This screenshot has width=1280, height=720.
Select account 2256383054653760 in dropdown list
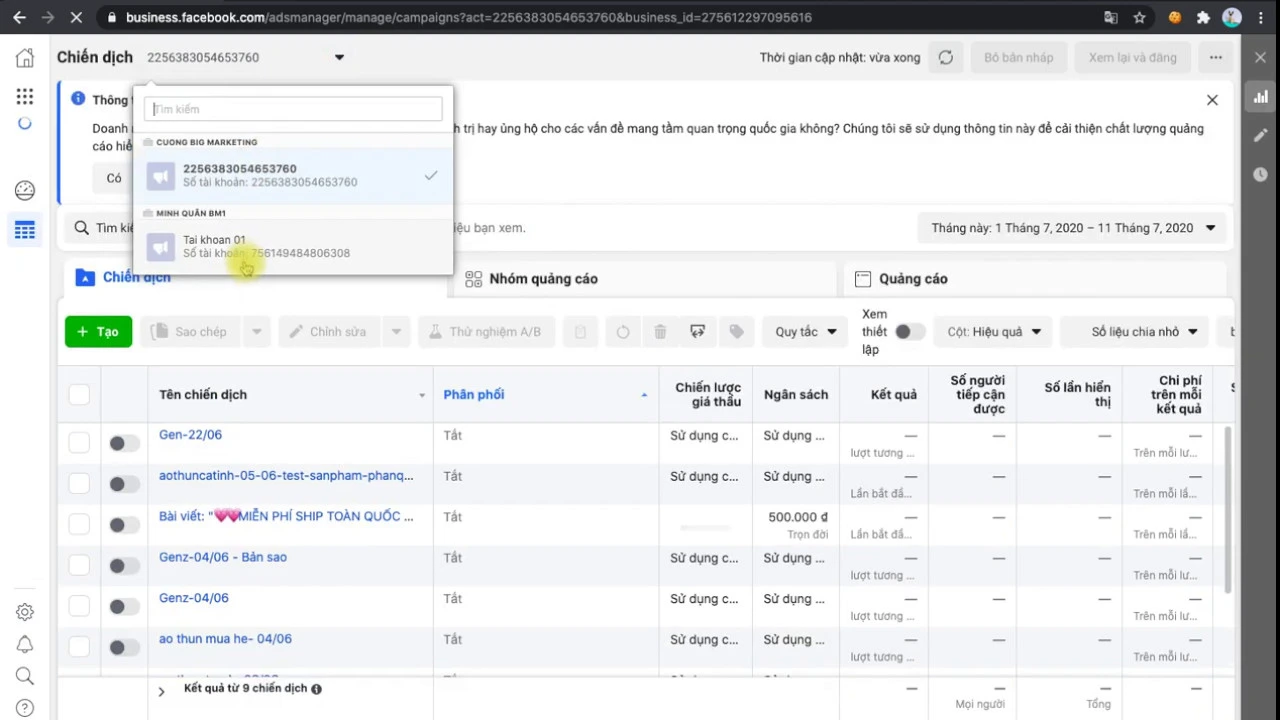[293, 176]
